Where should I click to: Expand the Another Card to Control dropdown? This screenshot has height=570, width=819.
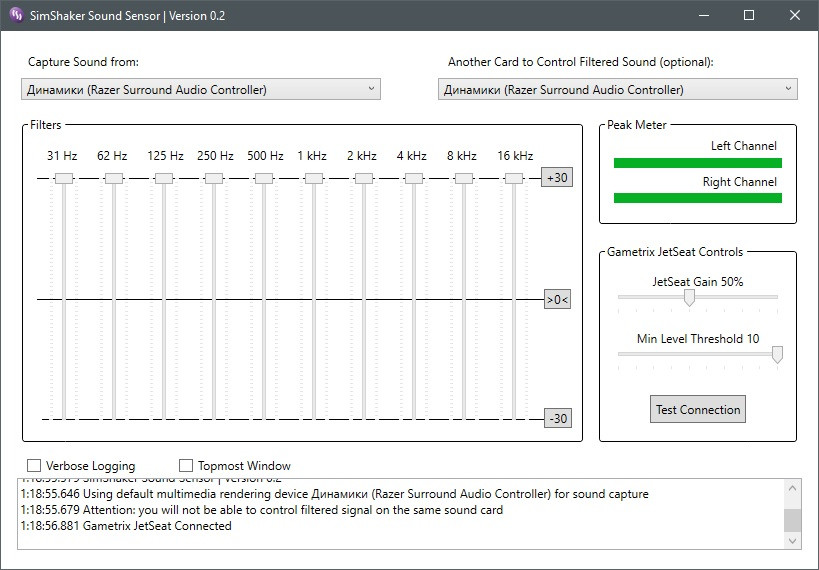pos(617,90)
